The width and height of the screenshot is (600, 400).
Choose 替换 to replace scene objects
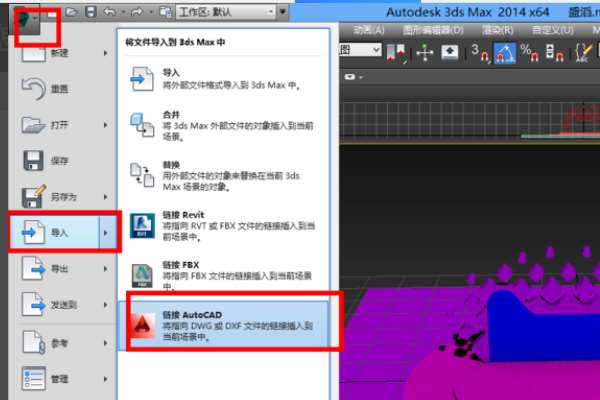click(x=224, y=175)
